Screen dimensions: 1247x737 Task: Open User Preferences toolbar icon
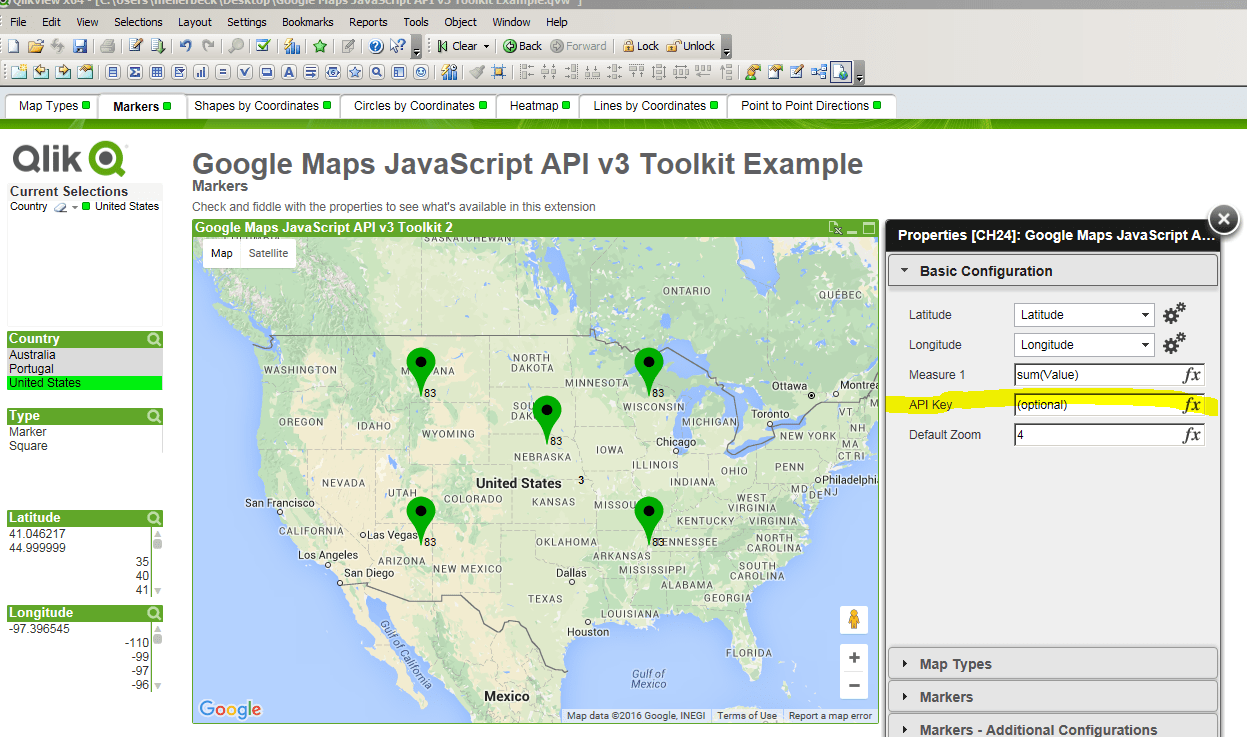(752, 72)
